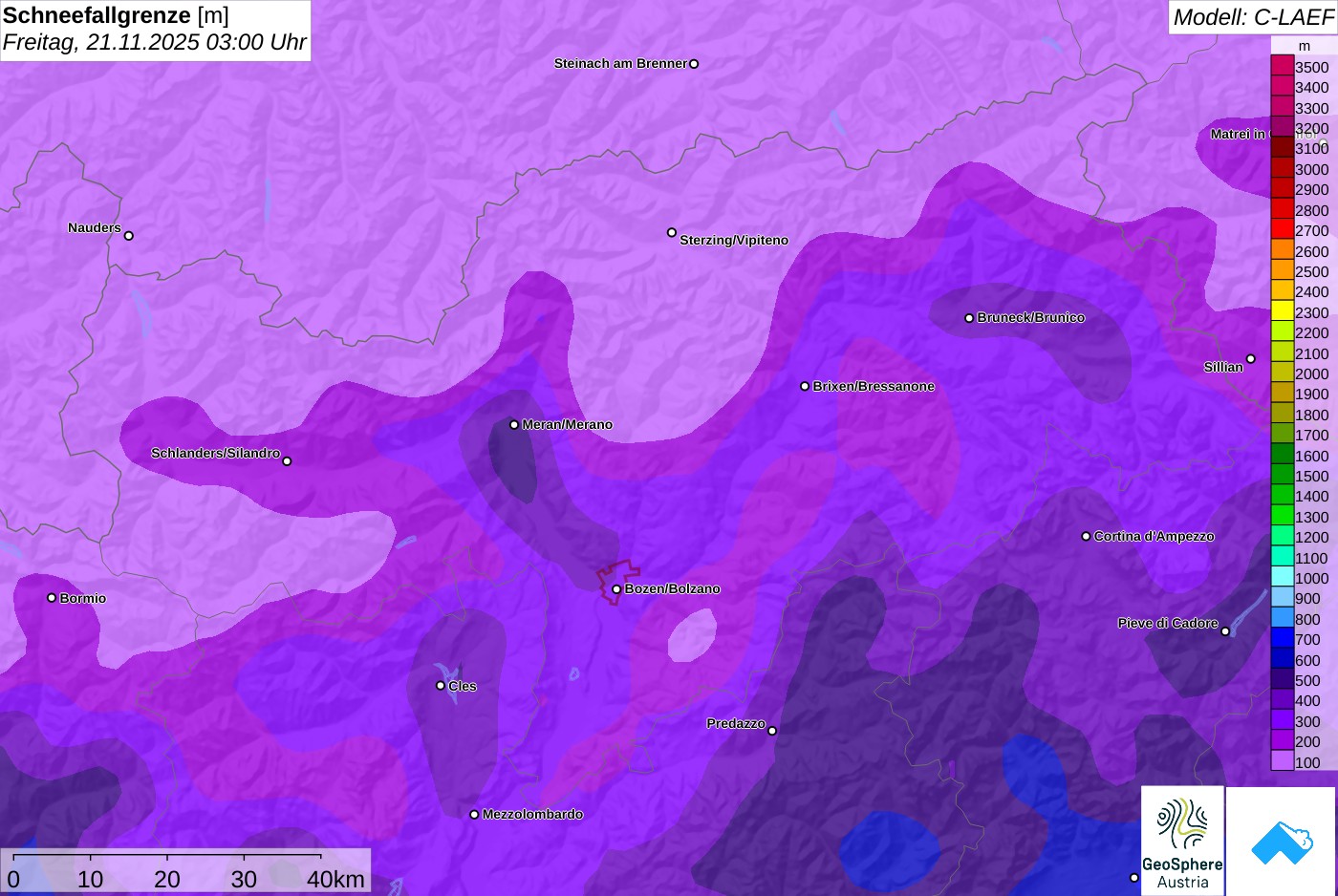Viewport: 1338px width, 896px height.
Task: Click the Meran/Merano label text
Action: (x=568, y=425)
